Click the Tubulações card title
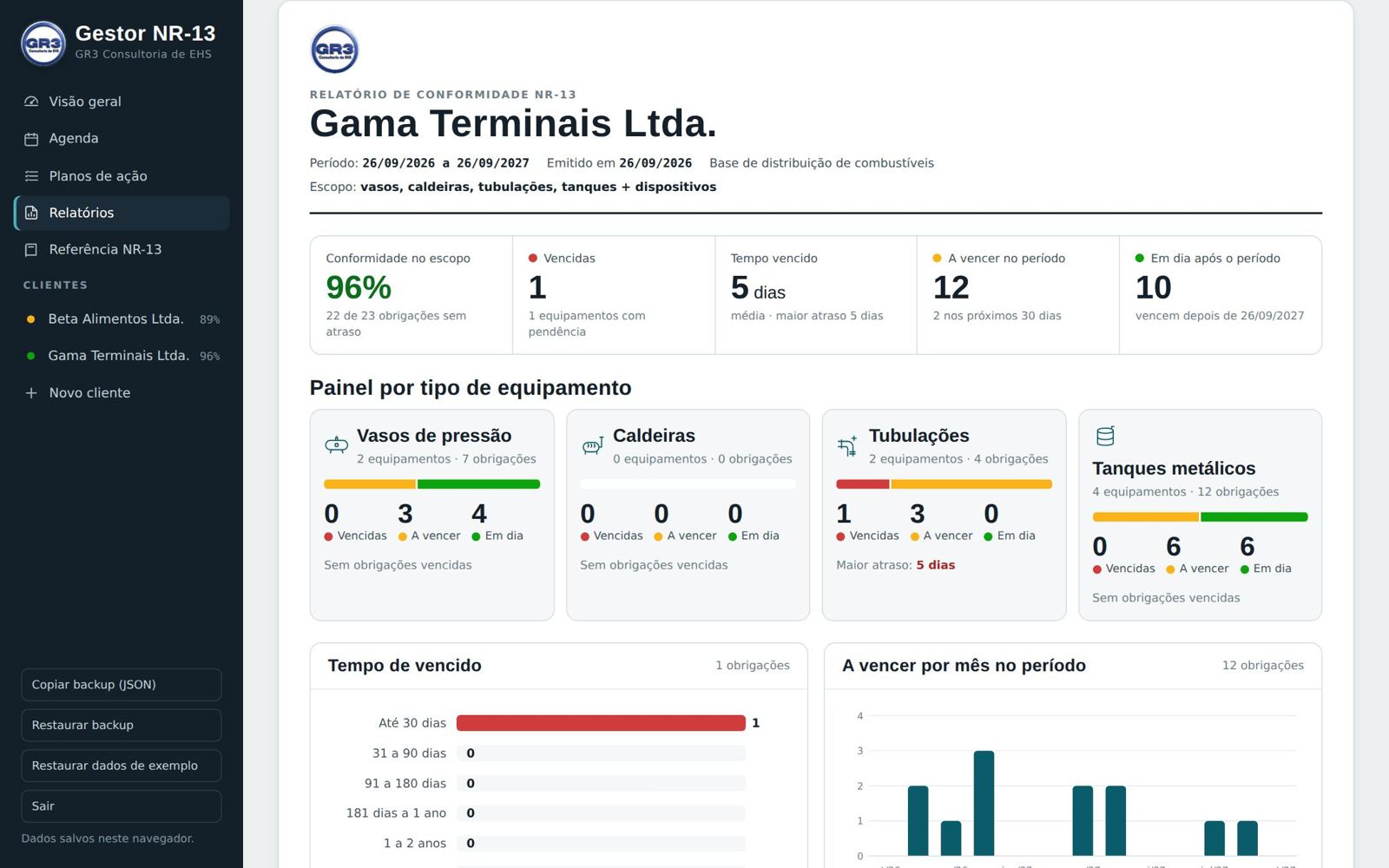Screen dimensions: 1389x868 918,436
